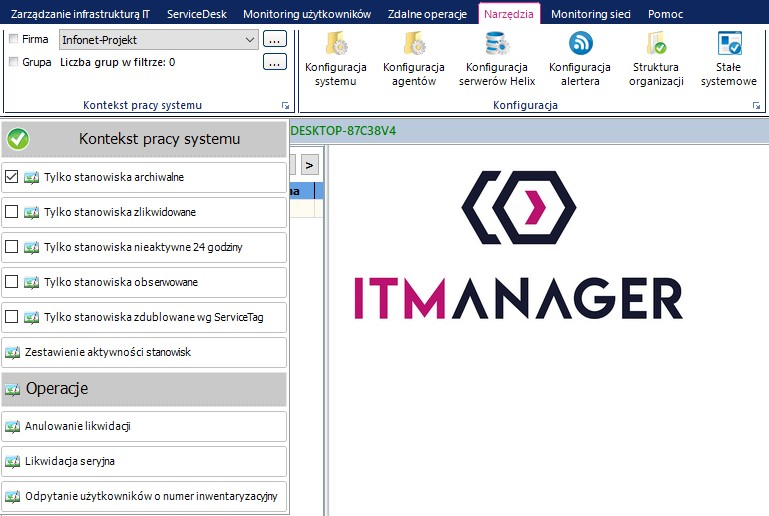Switch to ServiceDesk tab
769x516 pixels.
197,14
